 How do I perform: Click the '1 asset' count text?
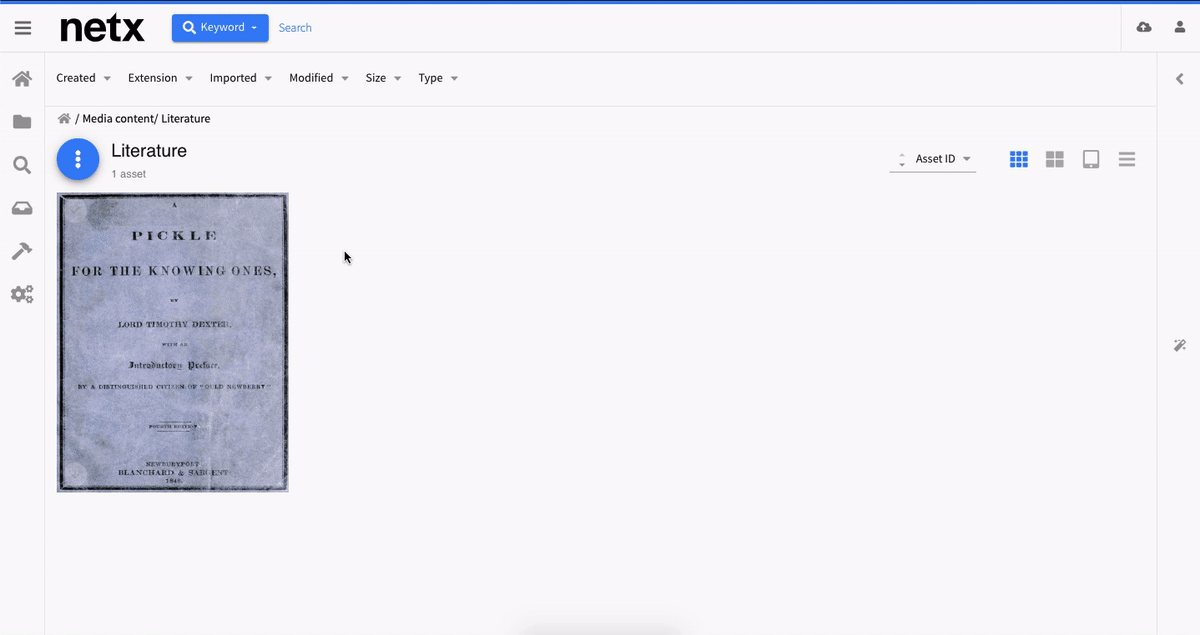[x=129, y=174]
